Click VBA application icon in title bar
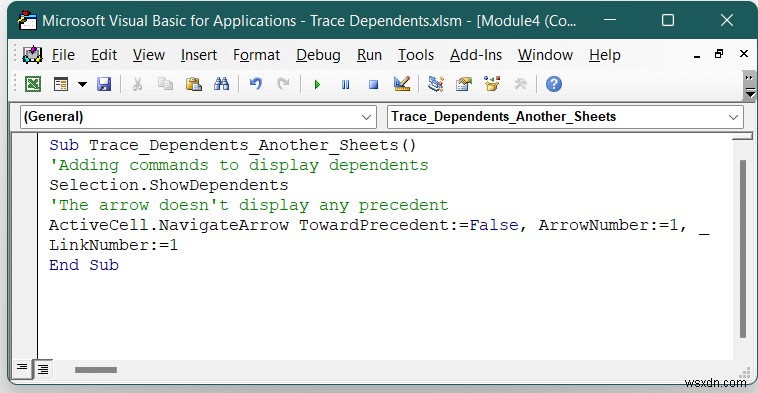758x393 pixels. coord(27,20)
